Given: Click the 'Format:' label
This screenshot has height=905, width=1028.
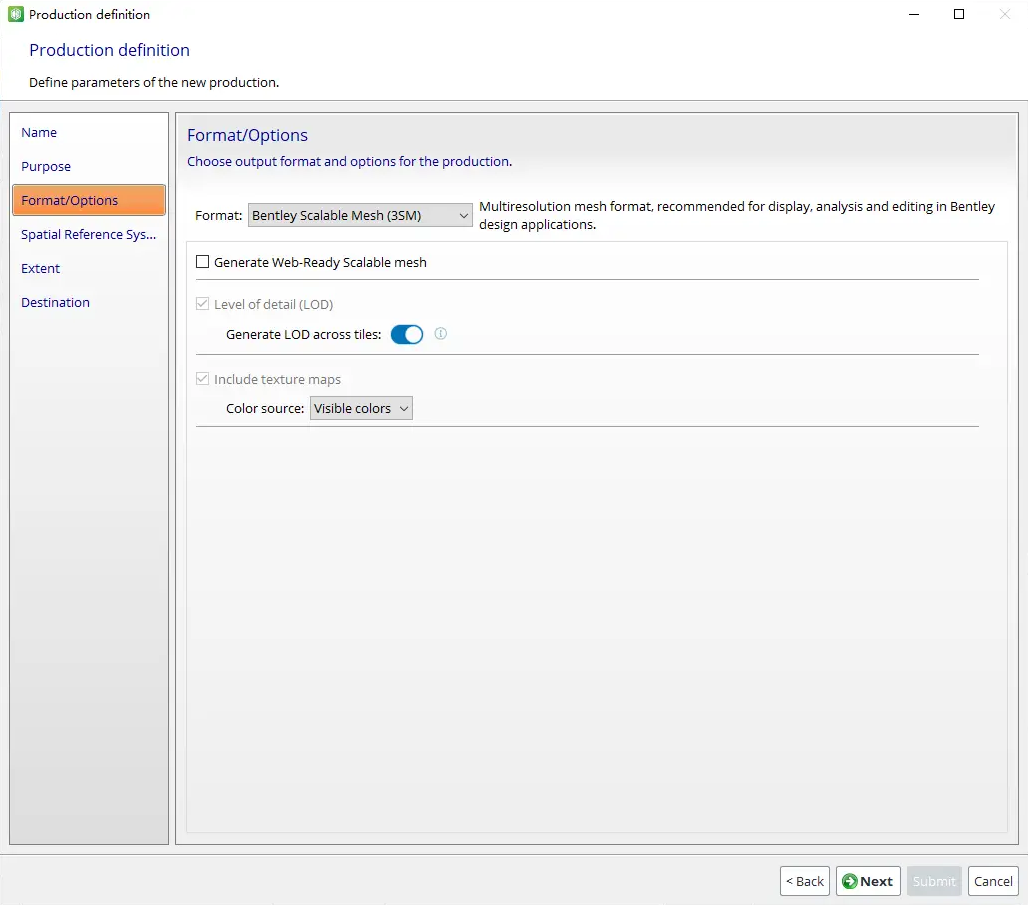Looking at the screenshot, I should [218, 215].
